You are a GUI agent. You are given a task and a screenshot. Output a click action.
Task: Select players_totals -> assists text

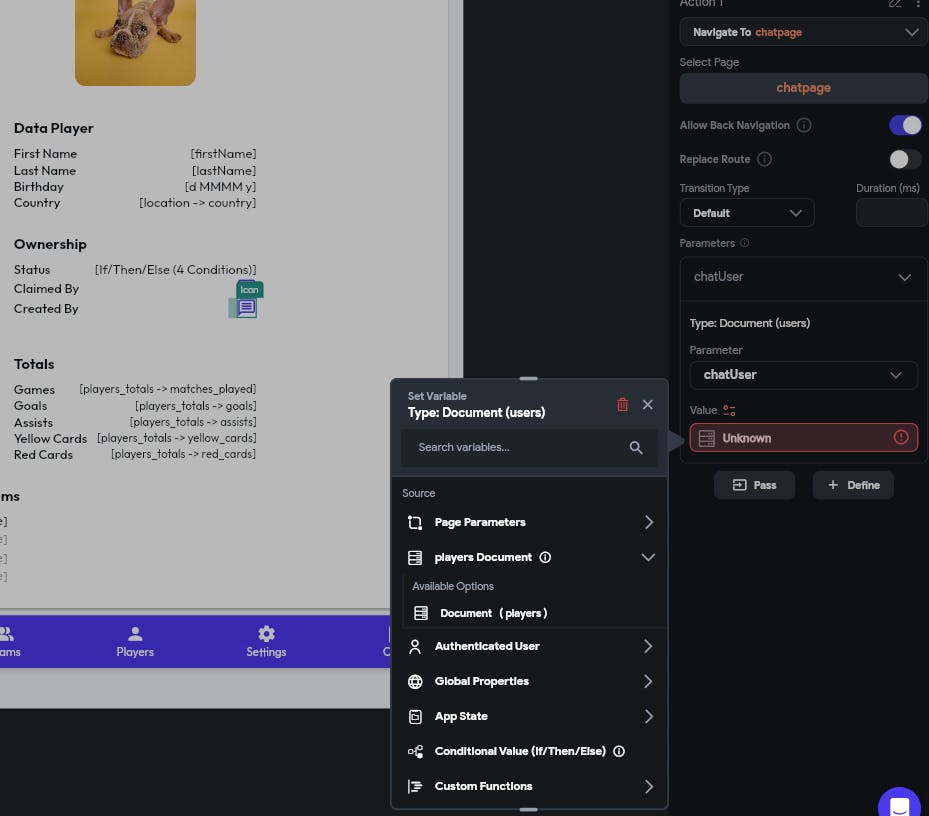coord(193,422)
